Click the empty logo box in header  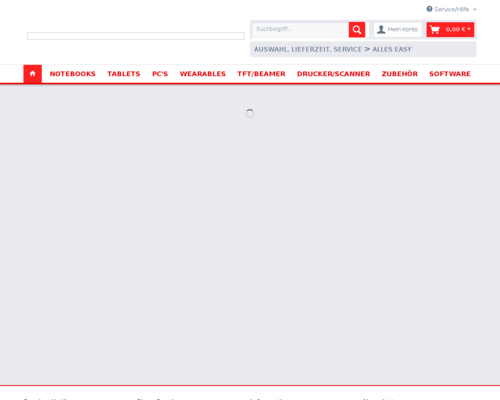(136, 36)
